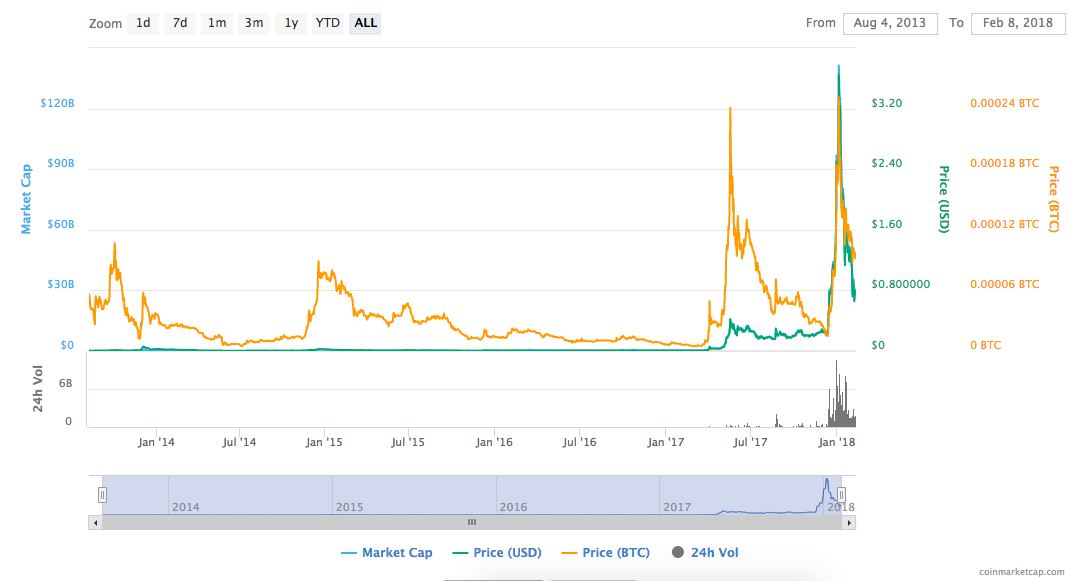The width and height of the screenshot is (1071, 581).
Task: Choose the YTD zoom option
Action: pyautogui.click(x=328, y=23)
